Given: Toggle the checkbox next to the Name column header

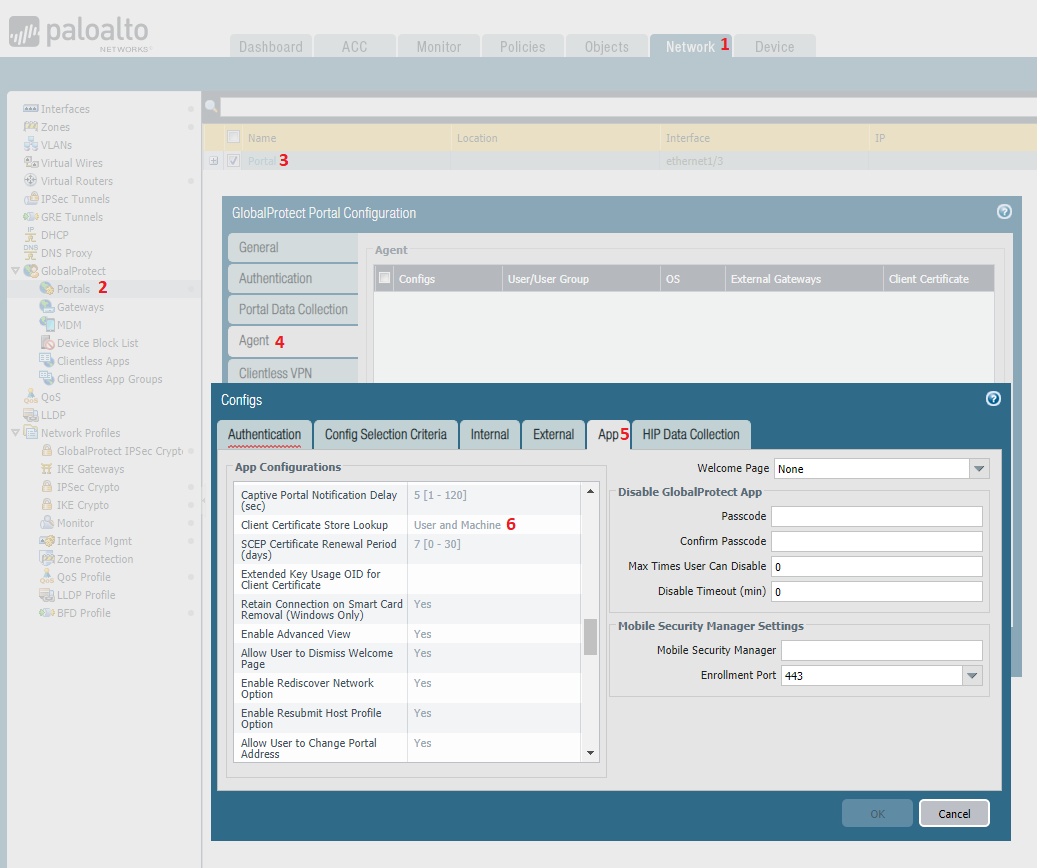Looking at the screenshot, I should pyautogui.click(x=233, y=137).
